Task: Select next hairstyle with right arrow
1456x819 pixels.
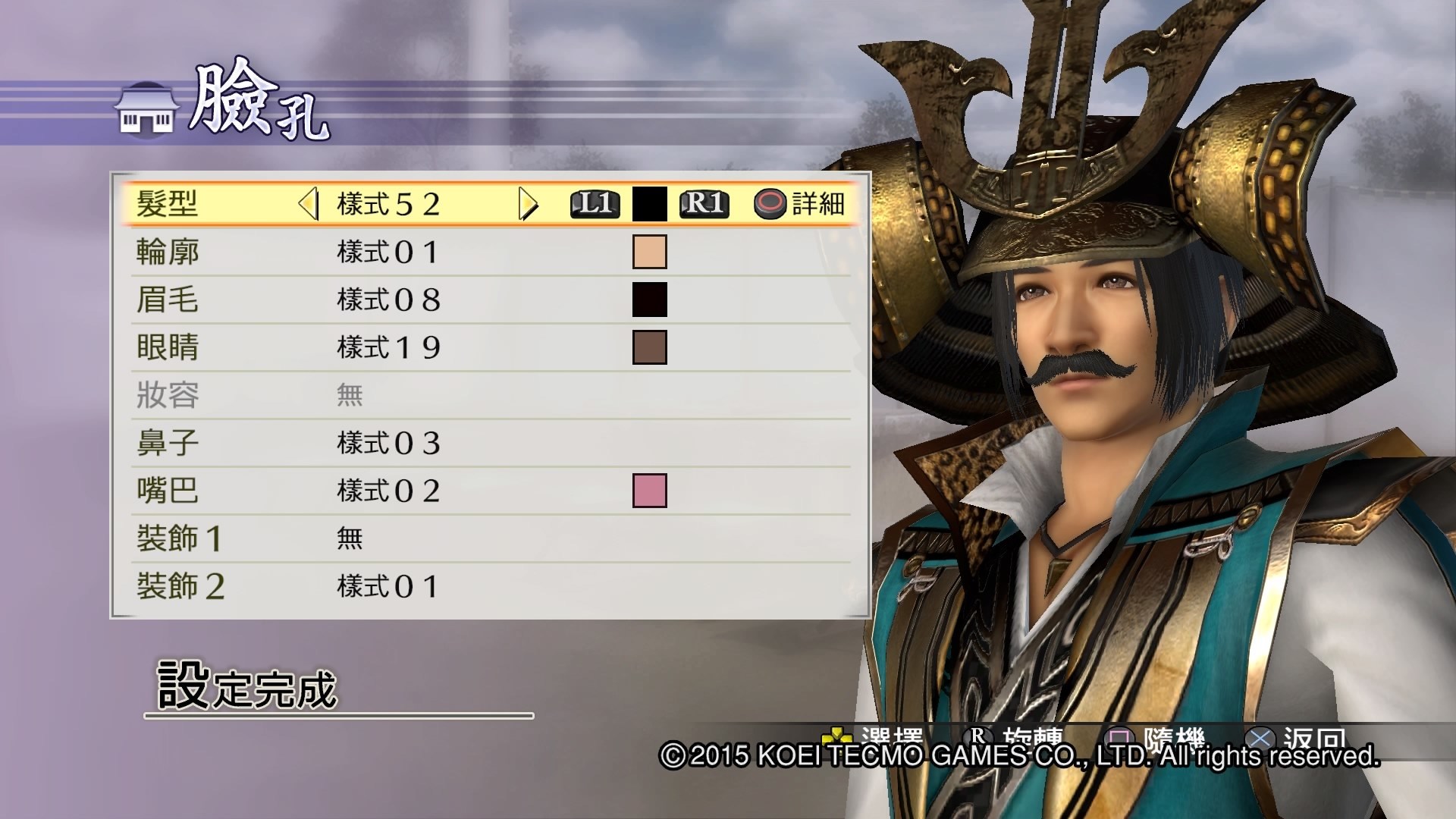Action: (x=528, y=204)
